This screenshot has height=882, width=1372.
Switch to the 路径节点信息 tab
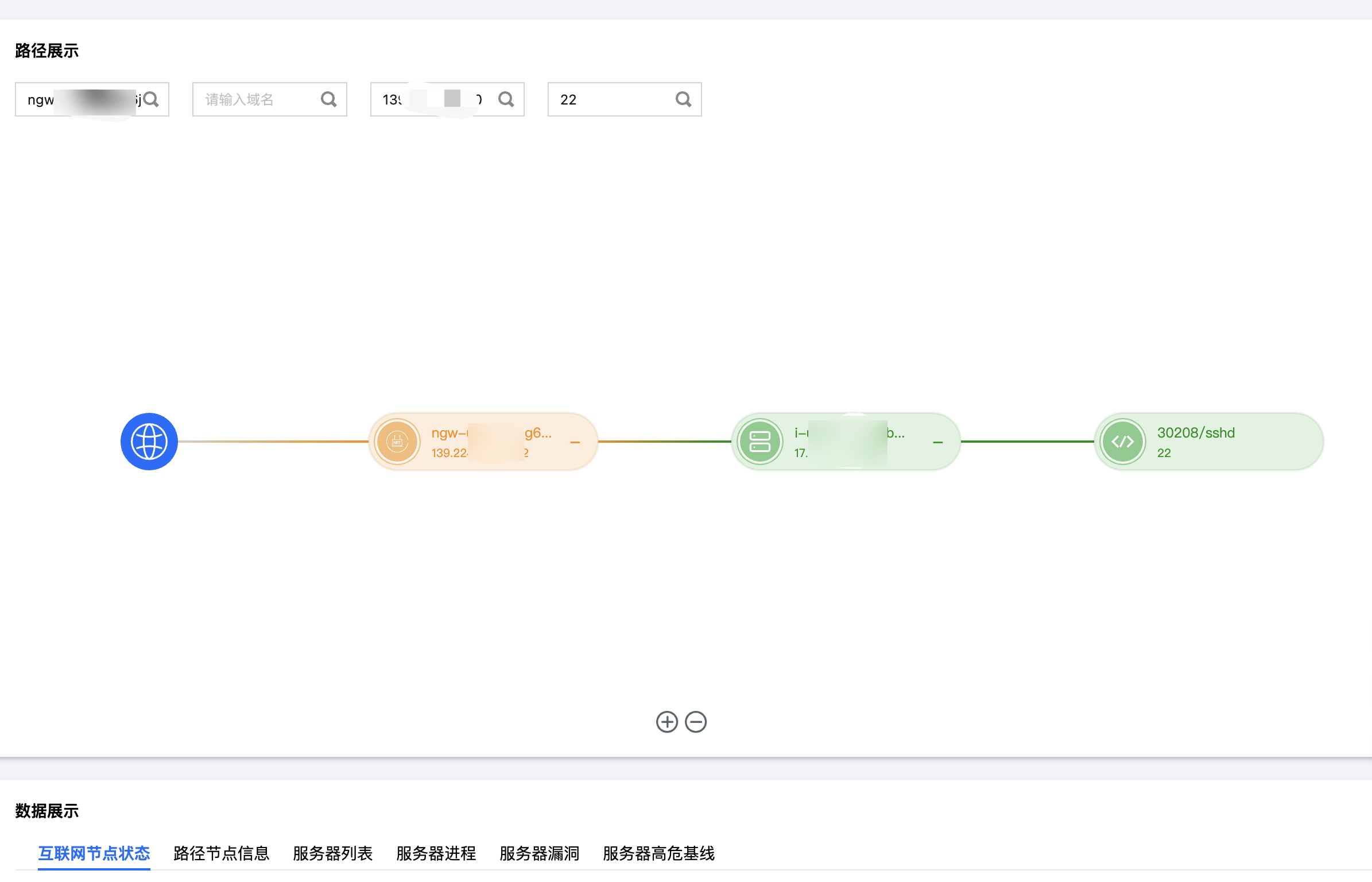[x=221, y=853]
